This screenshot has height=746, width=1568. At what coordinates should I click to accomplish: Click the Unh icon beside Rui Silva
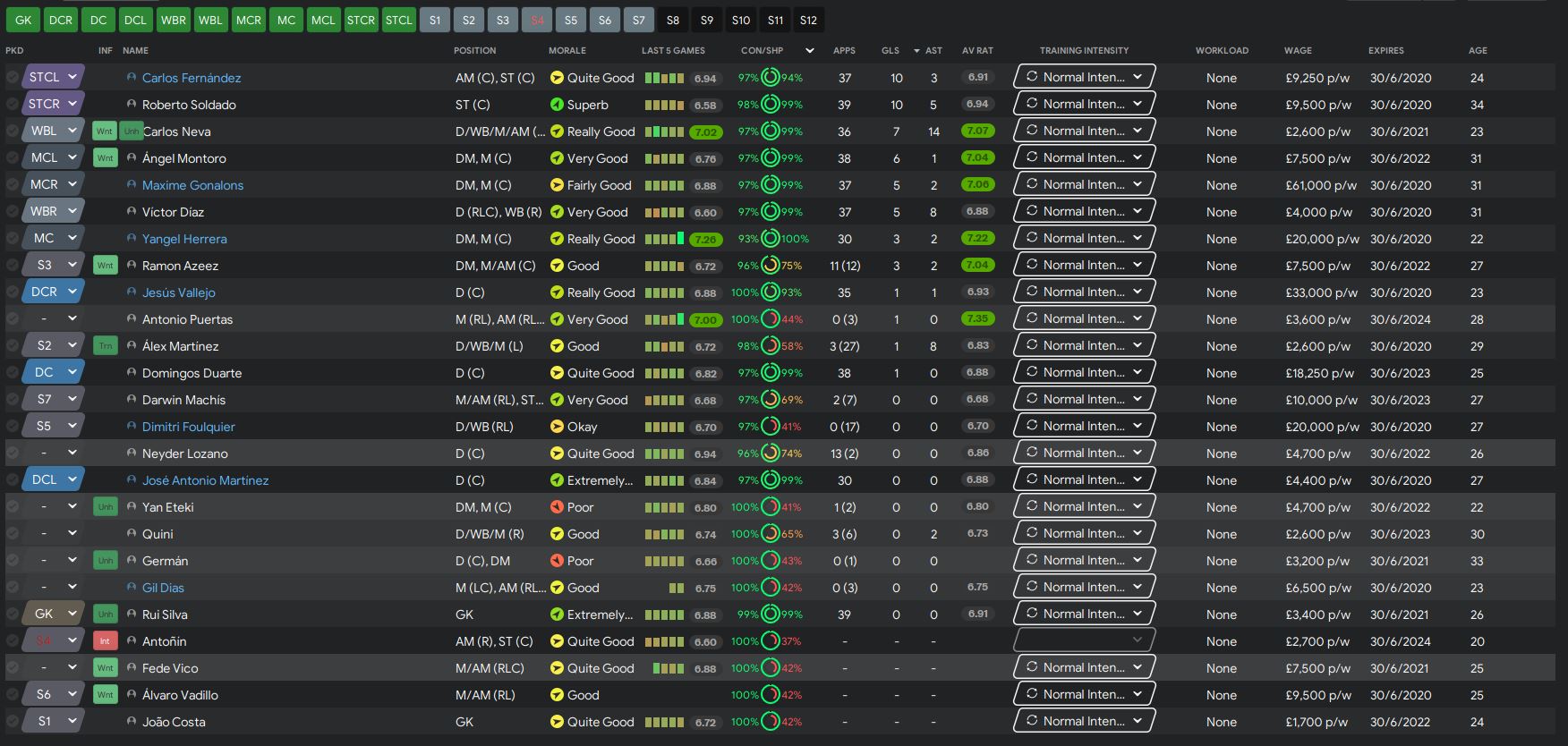pyautogui.click(x=105, y=615)
